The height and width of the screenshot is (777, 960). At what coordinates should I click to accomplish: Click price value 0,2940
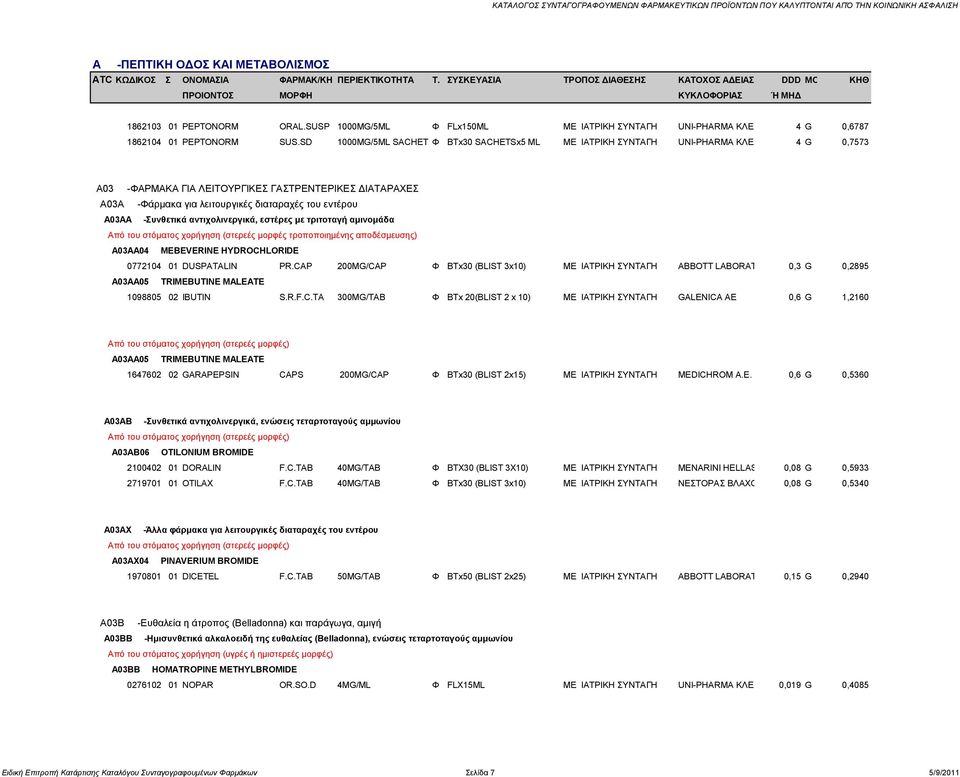click(855, 576)
